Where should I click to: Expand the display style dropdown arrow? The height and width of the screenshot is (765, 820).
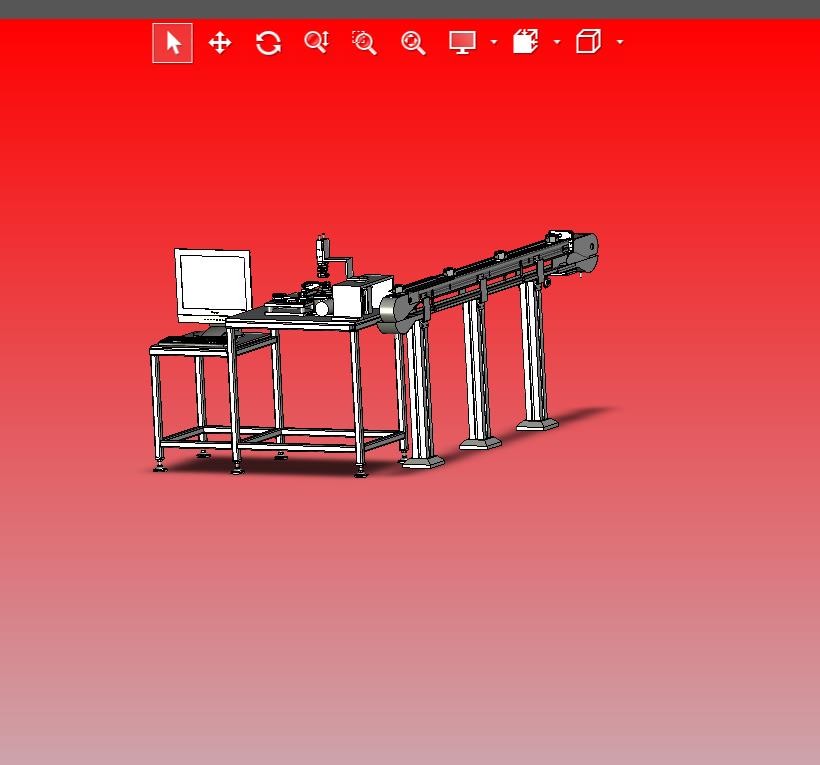pos(494,42)
